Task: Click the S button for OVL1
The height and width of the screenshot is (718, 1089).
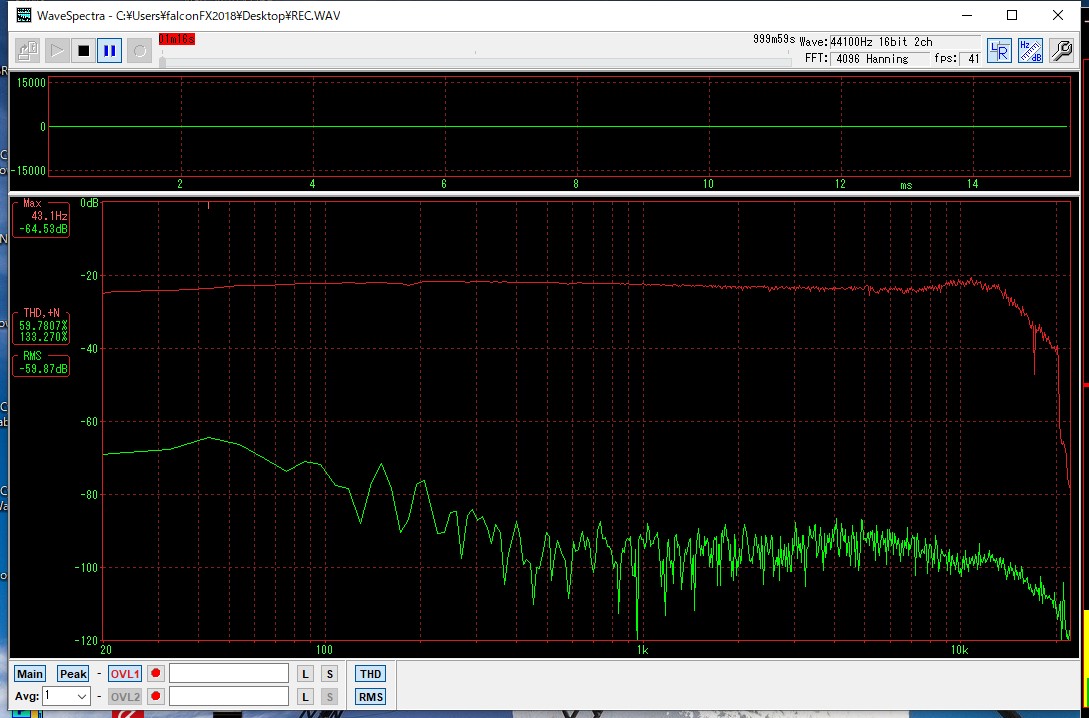Action: point(330,674)
